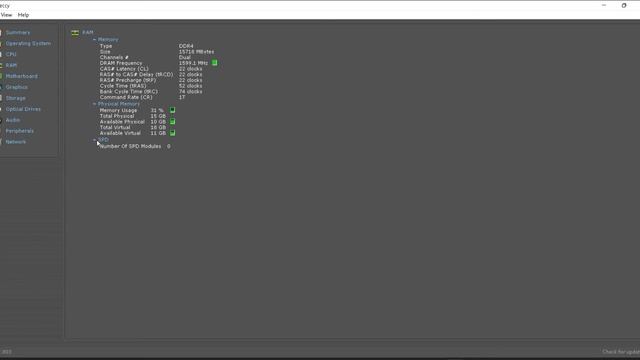Click the RAS# to CAS# Delay label
Screen dimensions: 640x360
point(136,75)
